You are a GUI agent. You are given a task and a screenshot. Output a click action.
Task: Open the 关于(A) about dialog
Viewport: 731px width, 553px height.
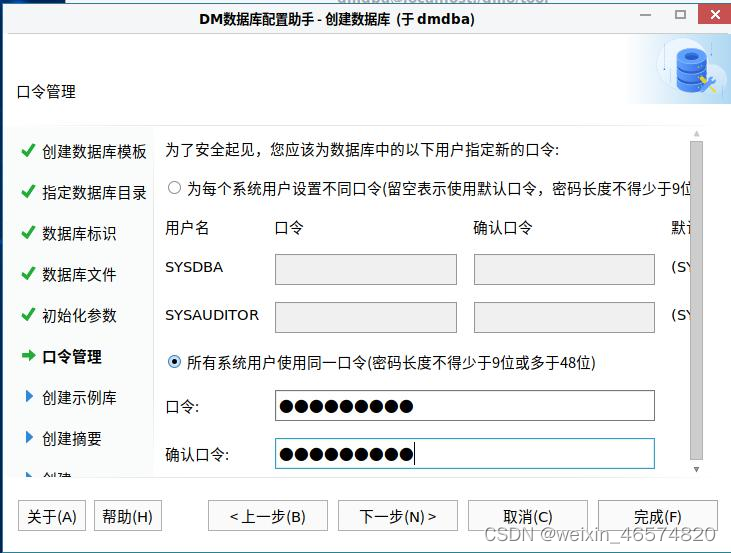[x=52, y=516]
